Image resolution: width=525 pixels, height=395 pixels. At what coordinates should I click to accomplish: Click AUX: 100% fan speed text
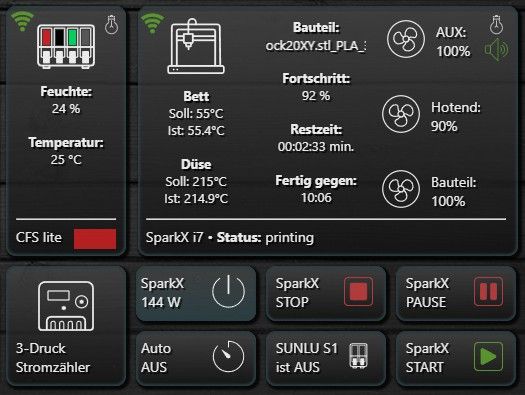pos(453,42)
